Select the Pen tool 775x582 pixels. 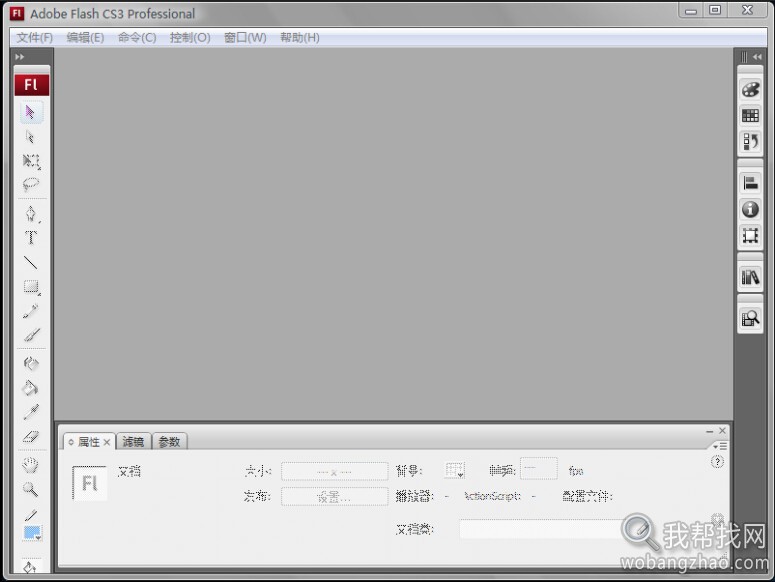[31, 214]
